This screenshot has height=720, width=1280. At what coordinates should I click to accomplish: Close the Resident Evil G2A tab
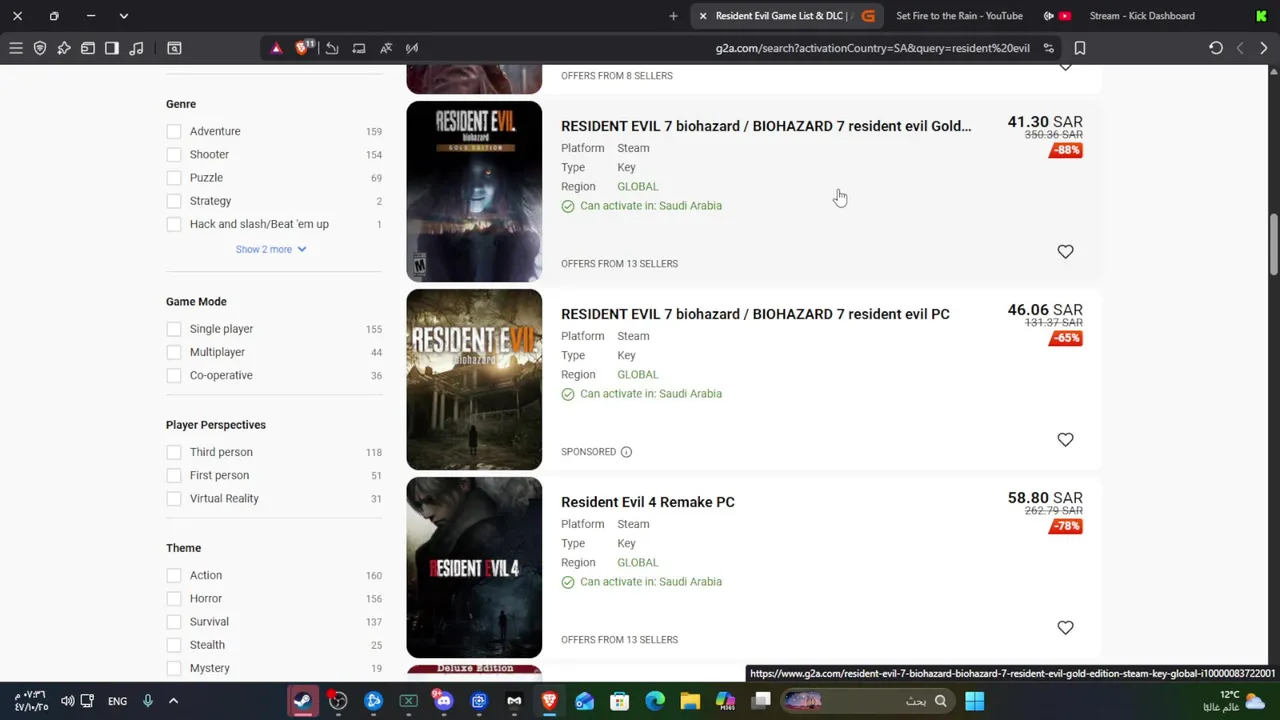[703, 16]
